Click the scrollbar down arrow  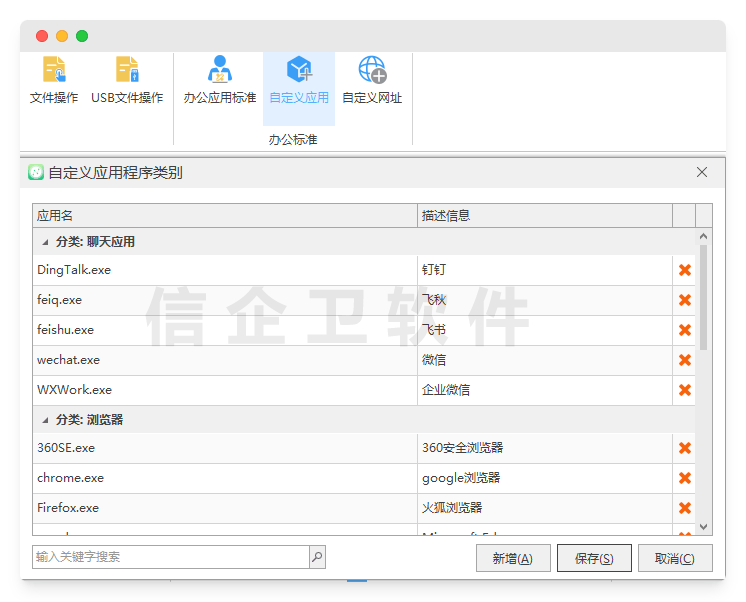point(704,526)
